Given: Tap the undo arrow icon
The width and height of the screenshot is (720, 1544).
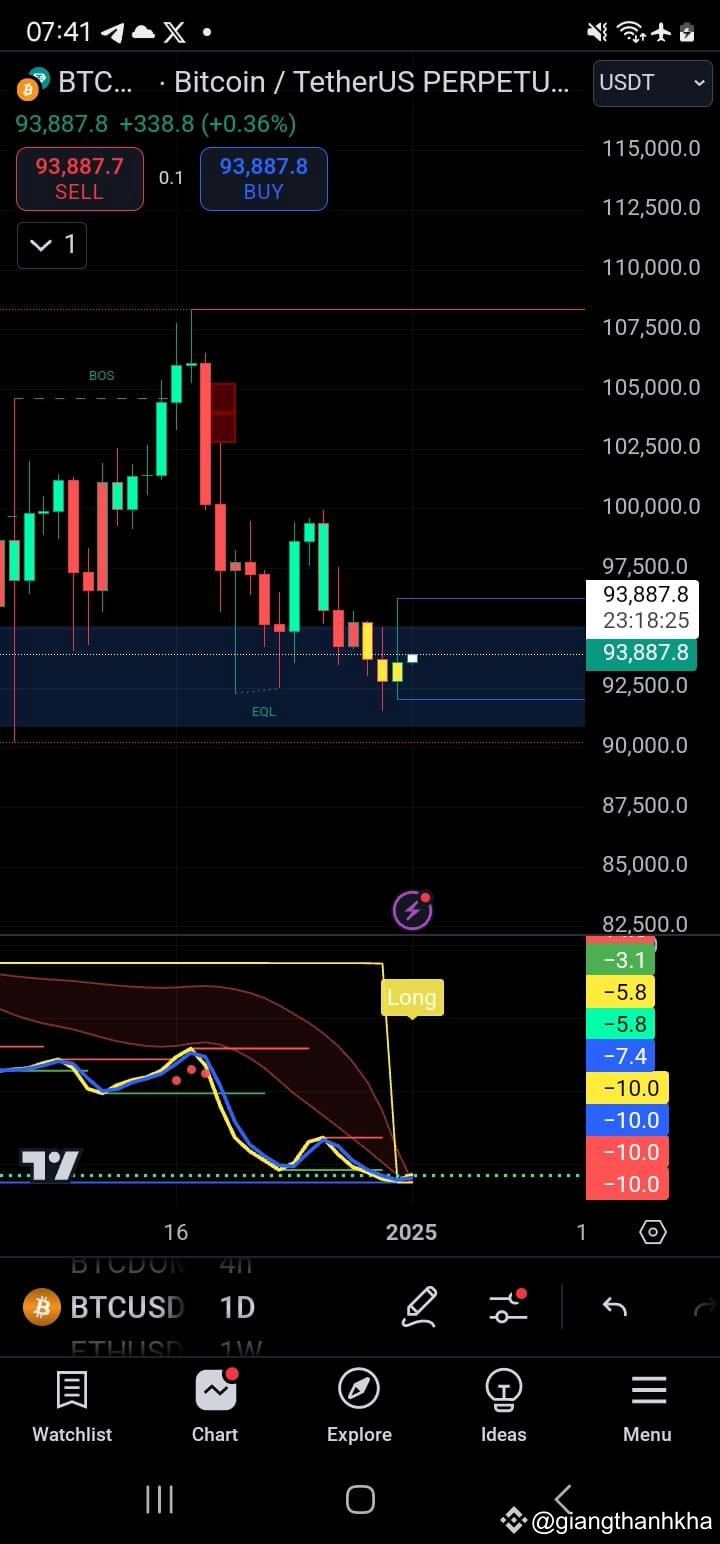Looking at the screenshot, I should click(614, 1307).
